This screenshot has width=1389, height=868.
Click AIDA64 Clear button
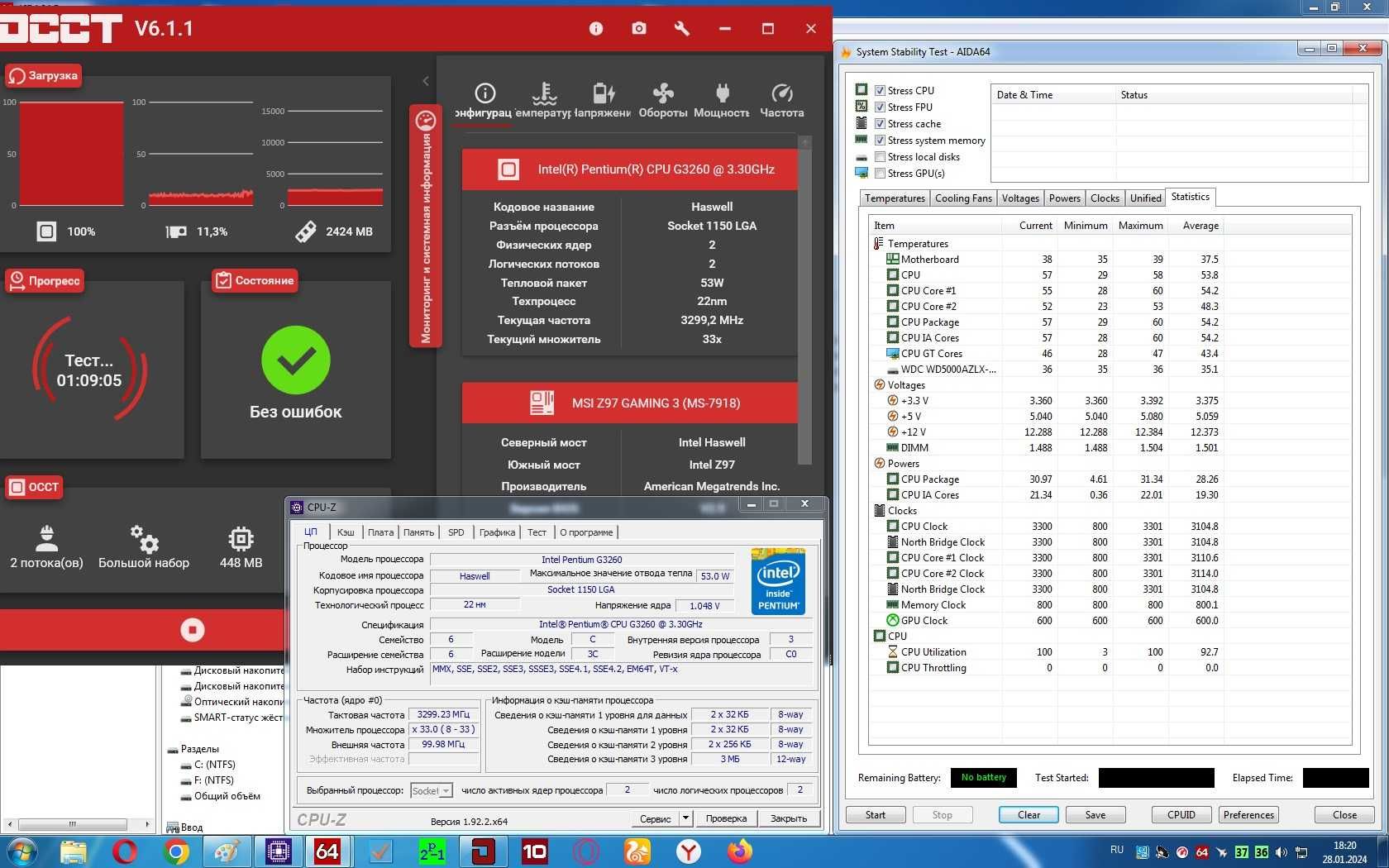(1029, 815)
